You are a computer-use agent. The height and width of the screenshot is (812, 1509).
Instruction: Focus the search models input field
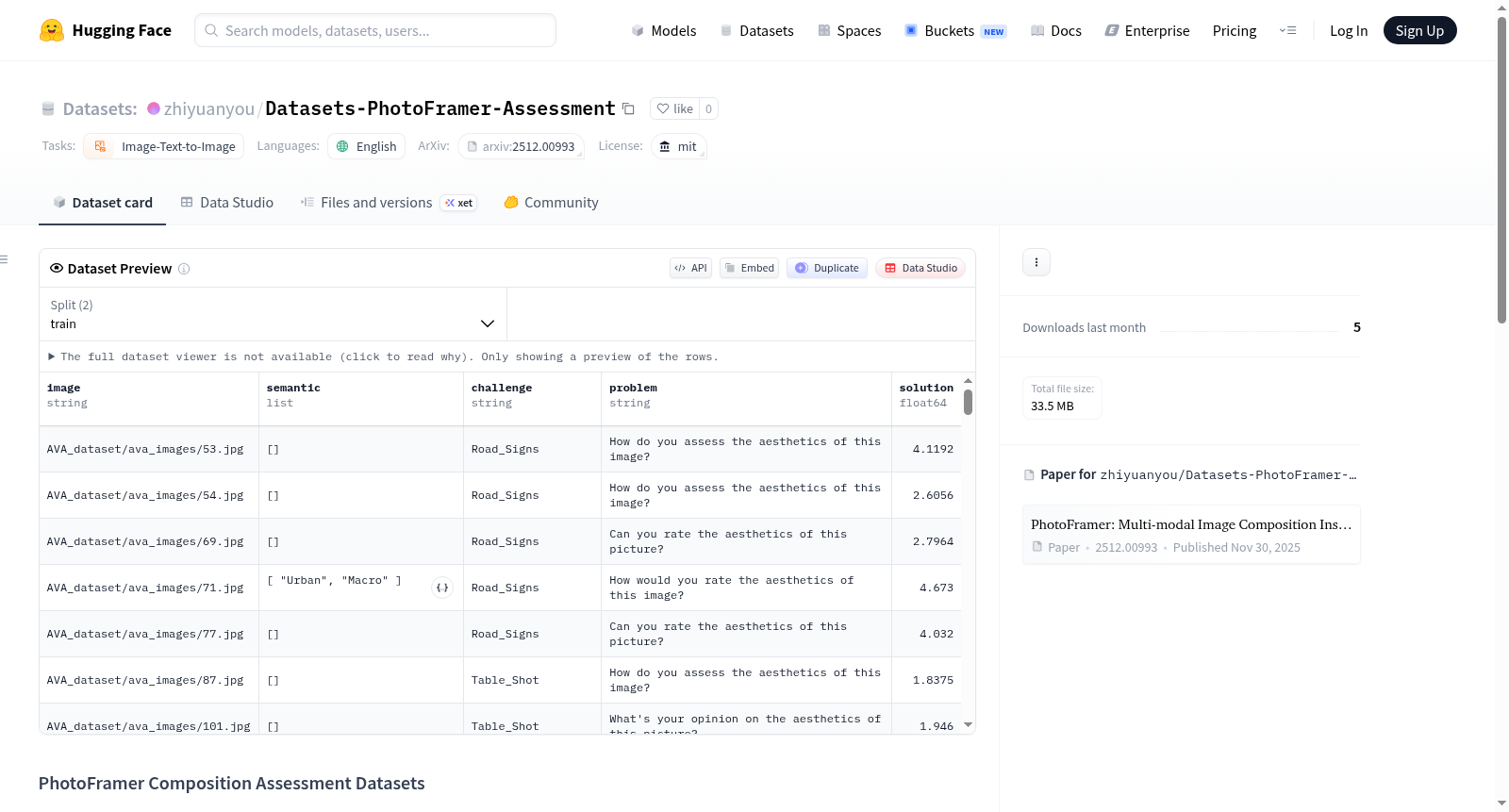pos(375,30)
